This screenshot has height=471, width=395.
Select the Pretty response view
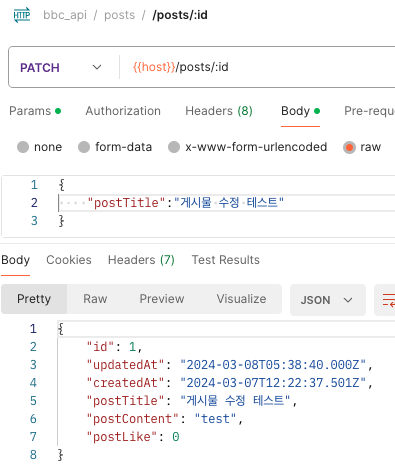pyautogui.click(x=34, y=299)
